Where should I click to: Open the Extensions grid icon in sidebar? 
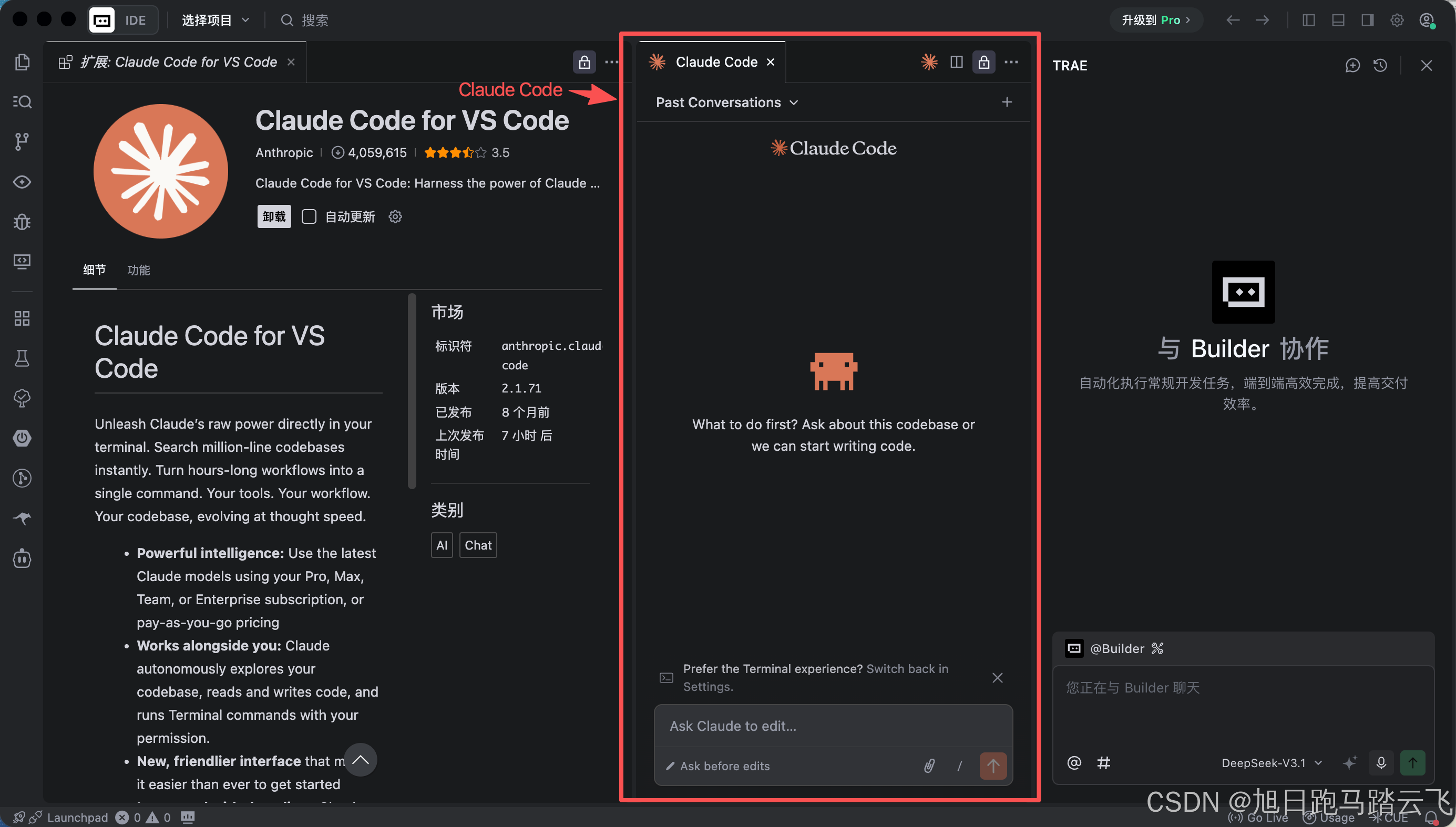pos(22,318)
